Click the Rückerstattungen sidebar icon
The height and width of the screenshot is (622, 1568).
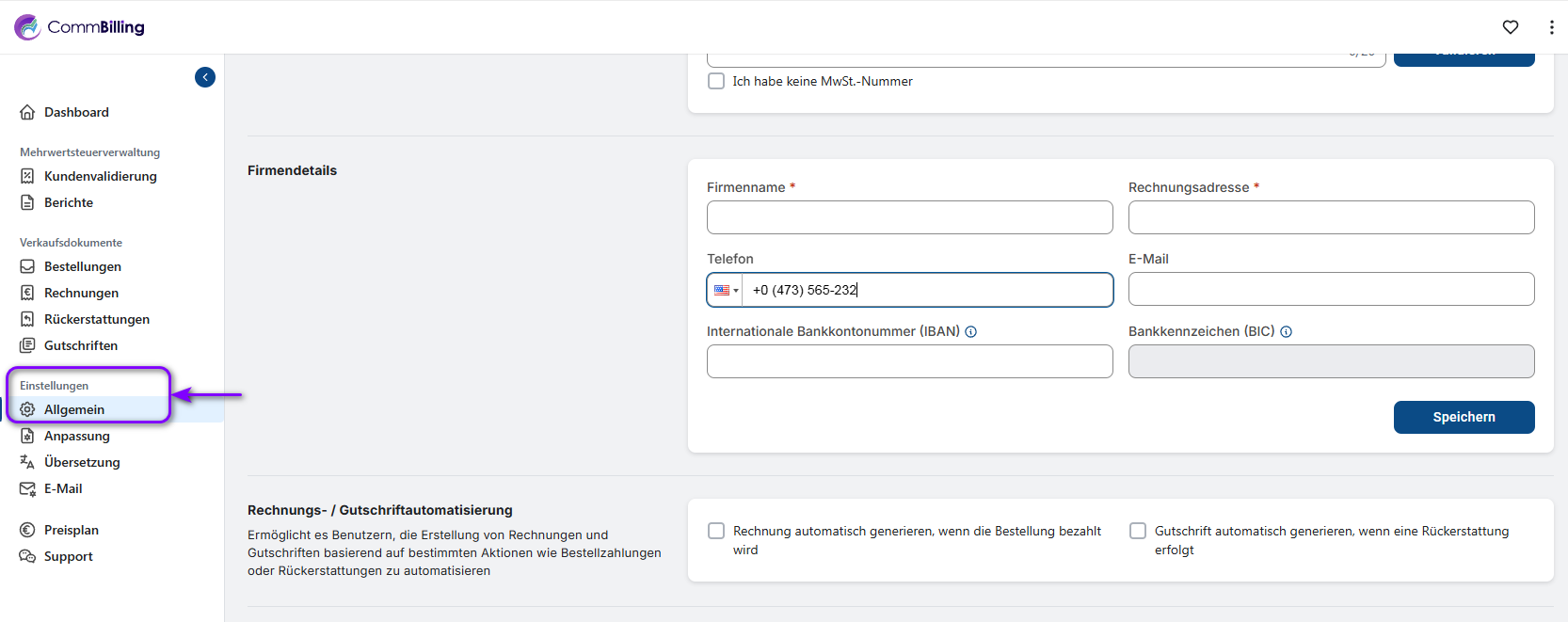27,319
